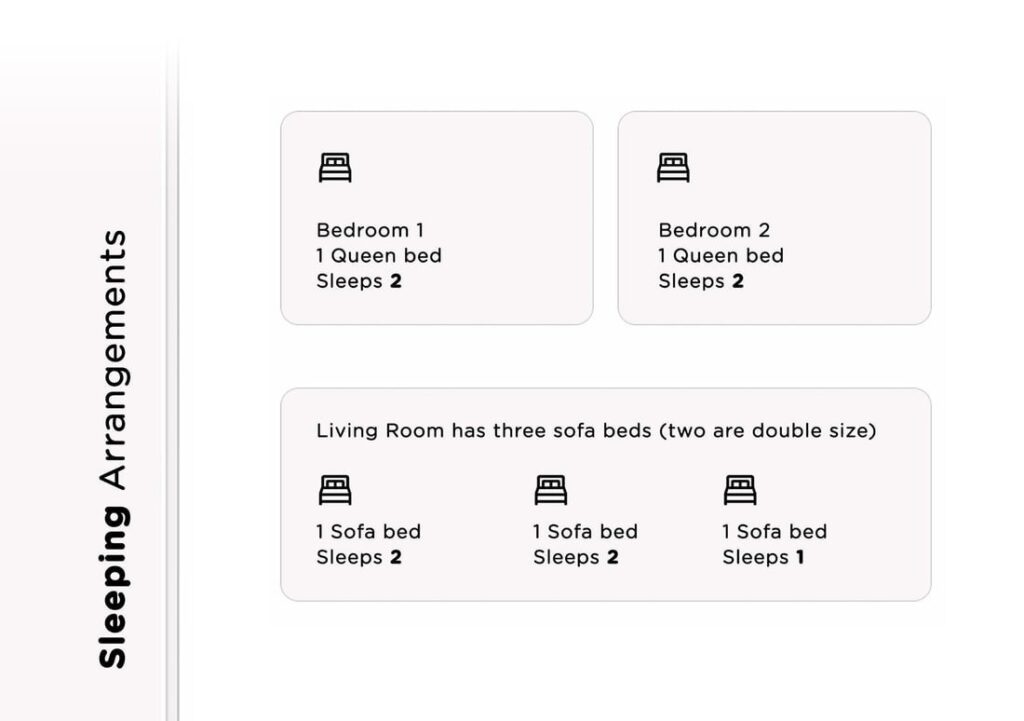The image size is (1024, 721).
Task: Click the third sofa bed icon
Action: [x=740, y=490]
